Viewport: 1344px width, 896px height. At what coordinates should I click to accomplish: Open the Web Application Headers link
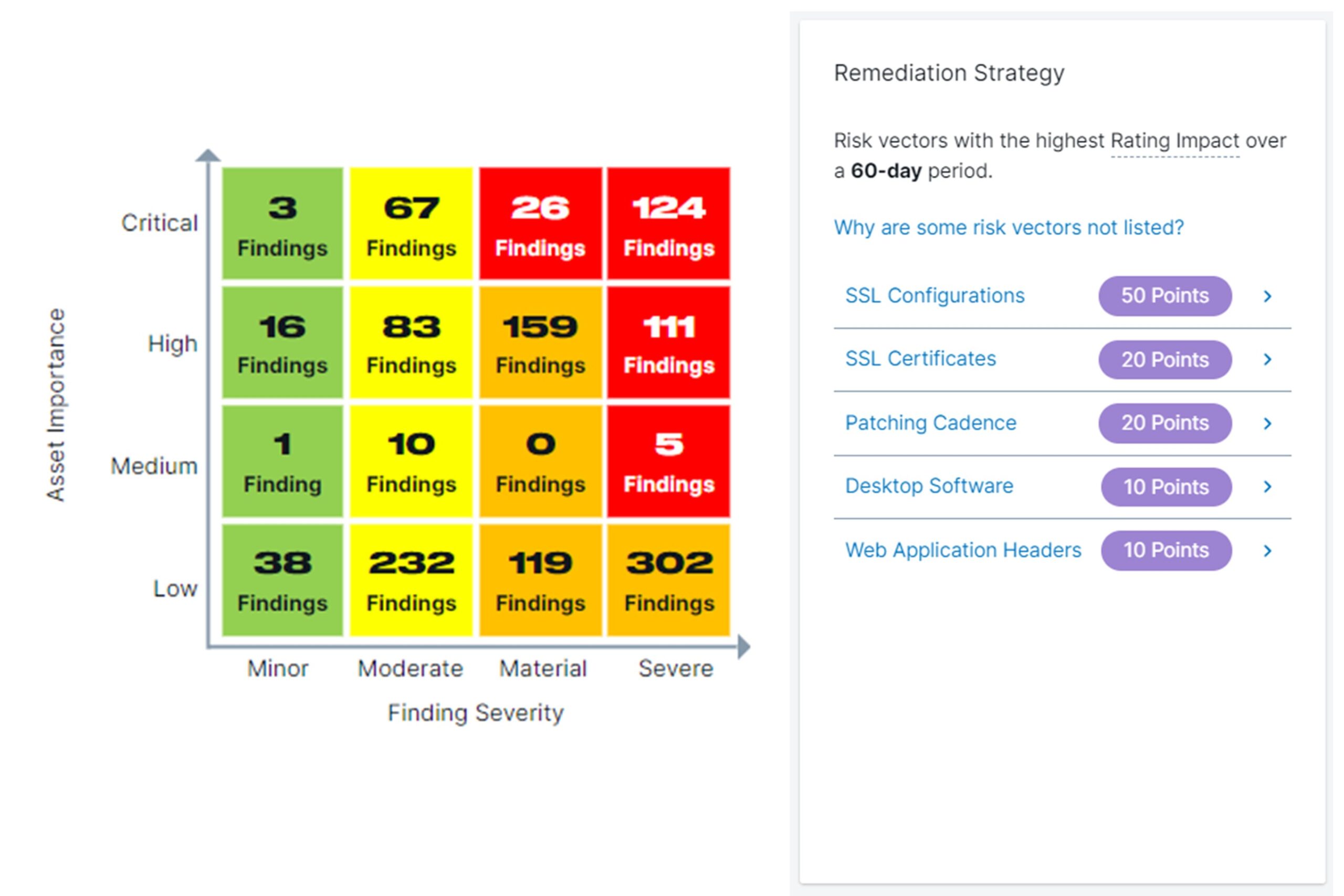962,550
